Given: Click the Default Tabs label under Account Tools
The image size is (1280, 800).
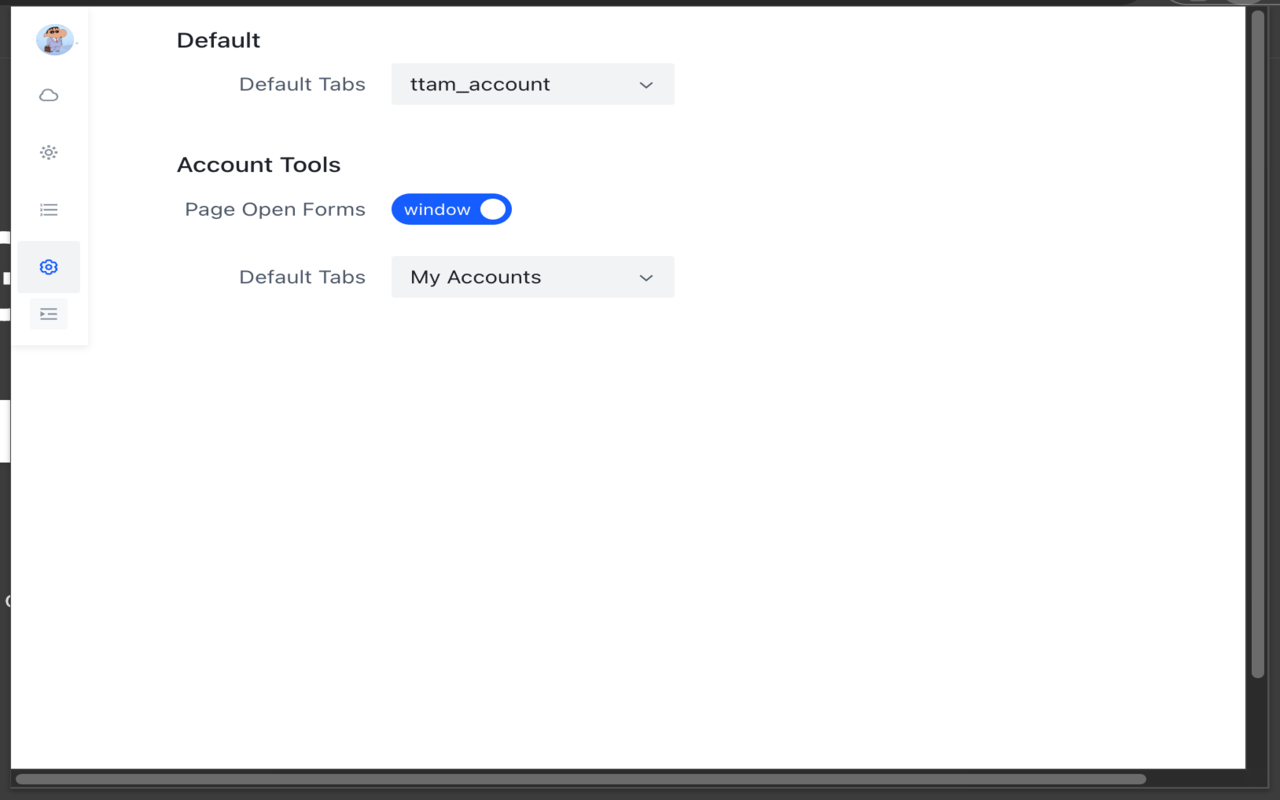Looking at the screenshot, I should pyautogui.click(x=302, y=277).
